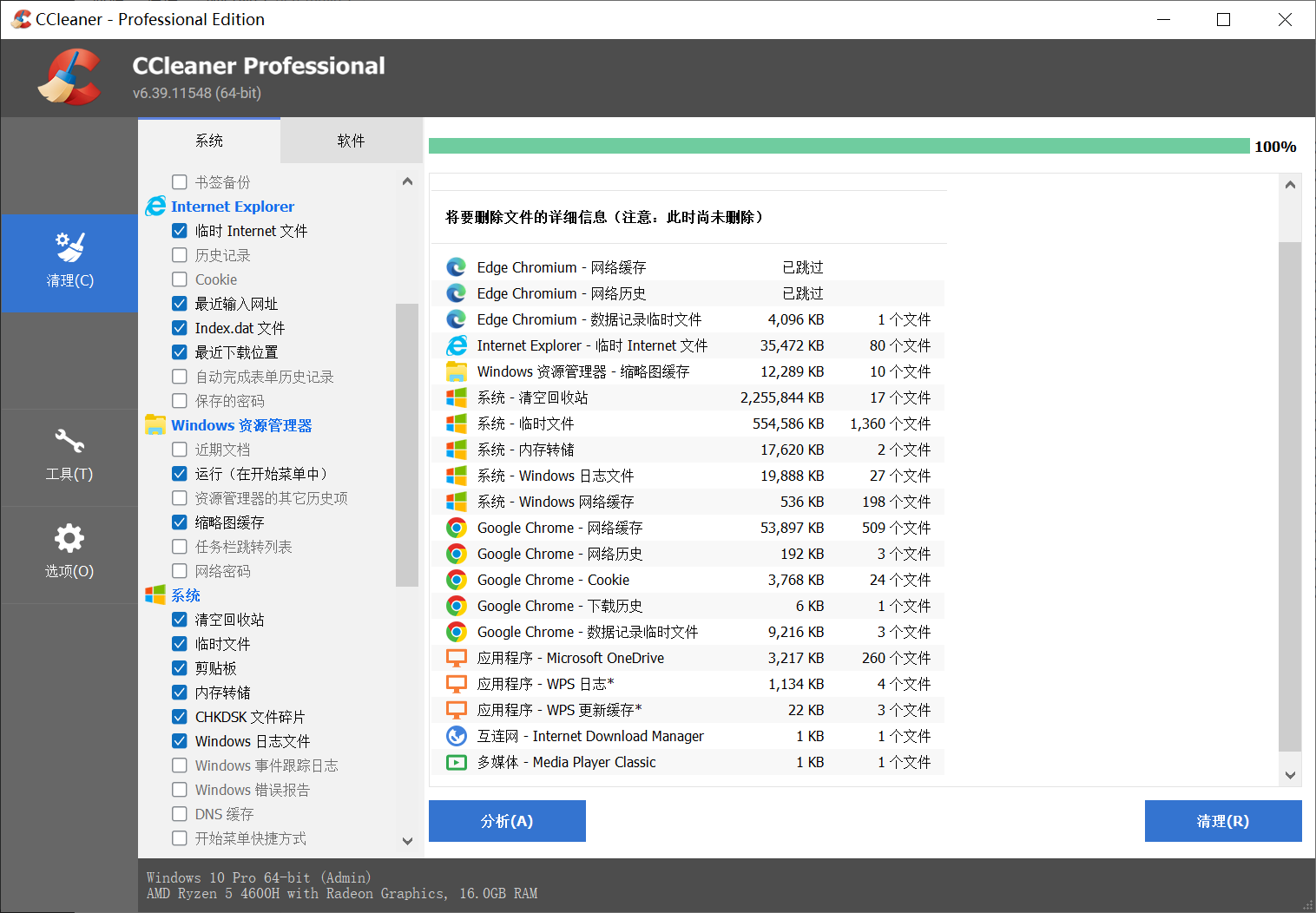The width and height of the screenshot is (1316, 913).
Task: Click Windows icon of 清空回收站 result
Action: click(457, 397)
